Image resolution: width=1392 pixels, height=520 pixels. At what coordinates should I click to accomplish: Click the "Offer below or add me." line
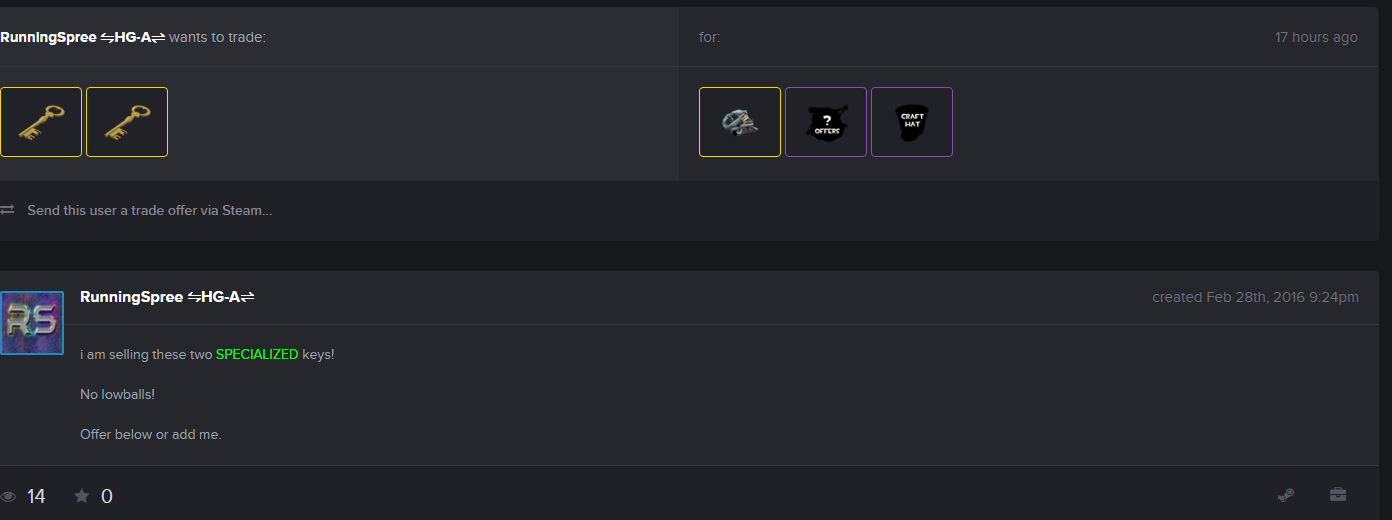[151, 434]
